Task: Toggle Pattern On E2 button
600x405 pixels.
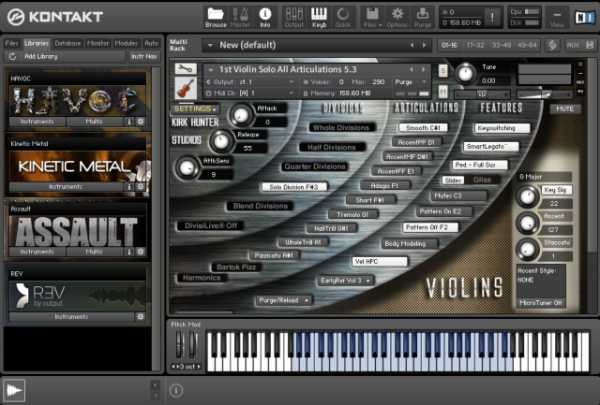Action: coord(444,211)
